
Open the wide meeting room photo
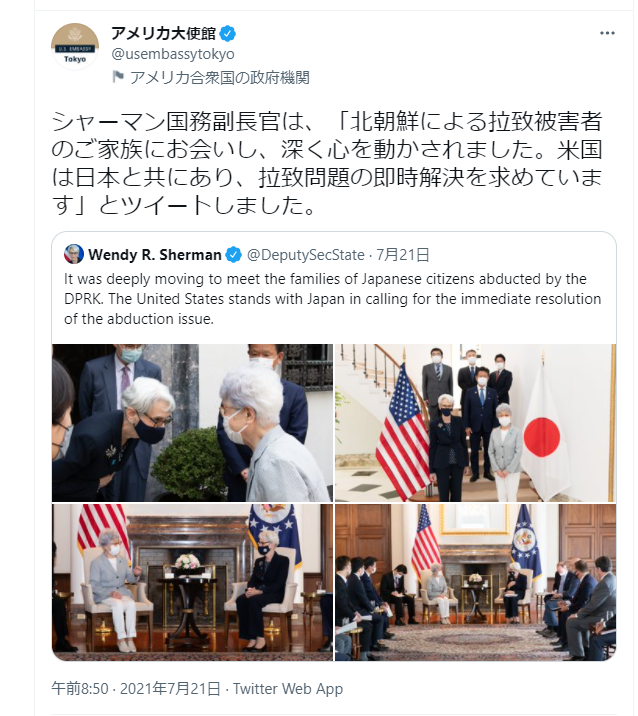tap(475, 582)
